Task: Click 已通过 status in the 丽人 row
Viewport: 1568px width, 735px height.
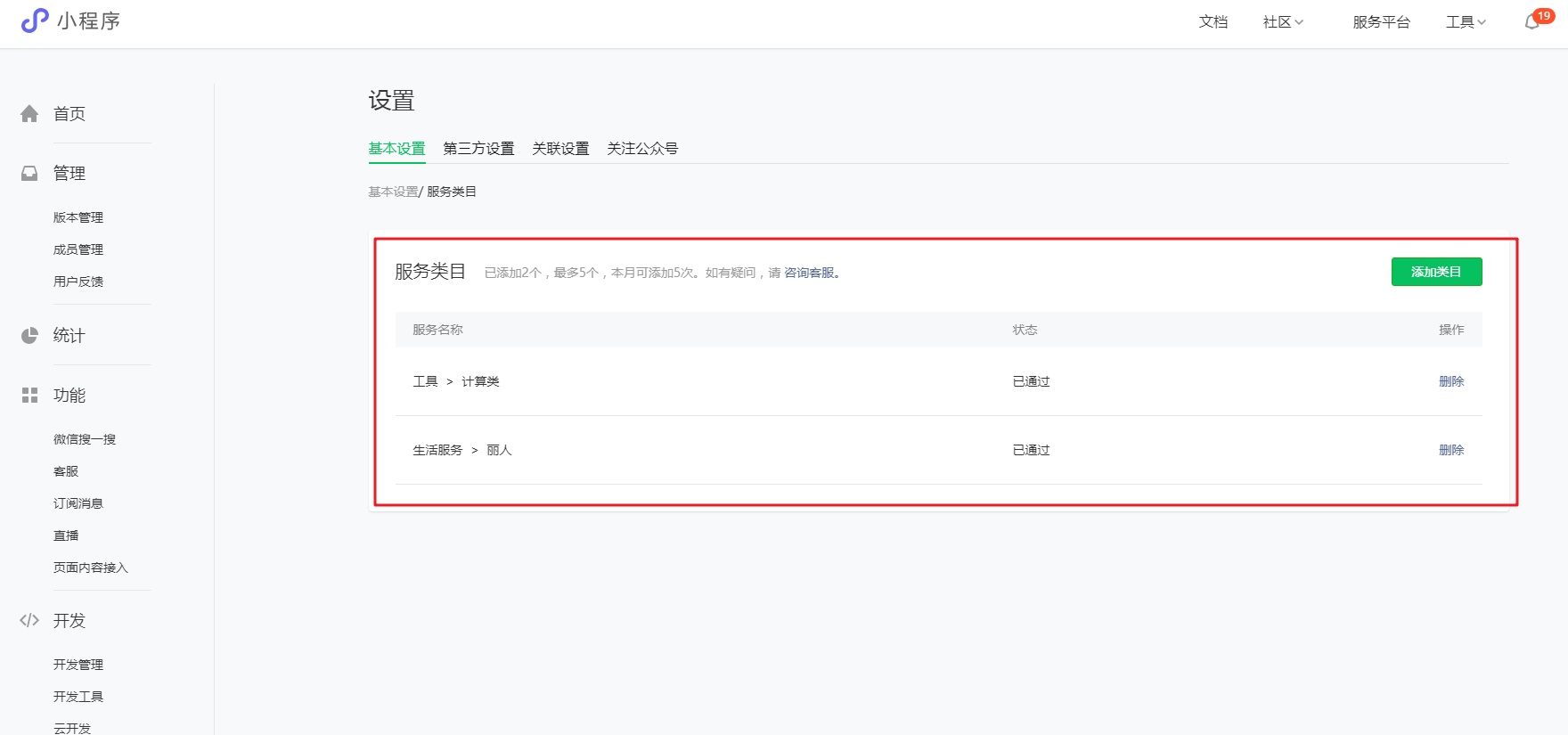Action: [1031, 450]
